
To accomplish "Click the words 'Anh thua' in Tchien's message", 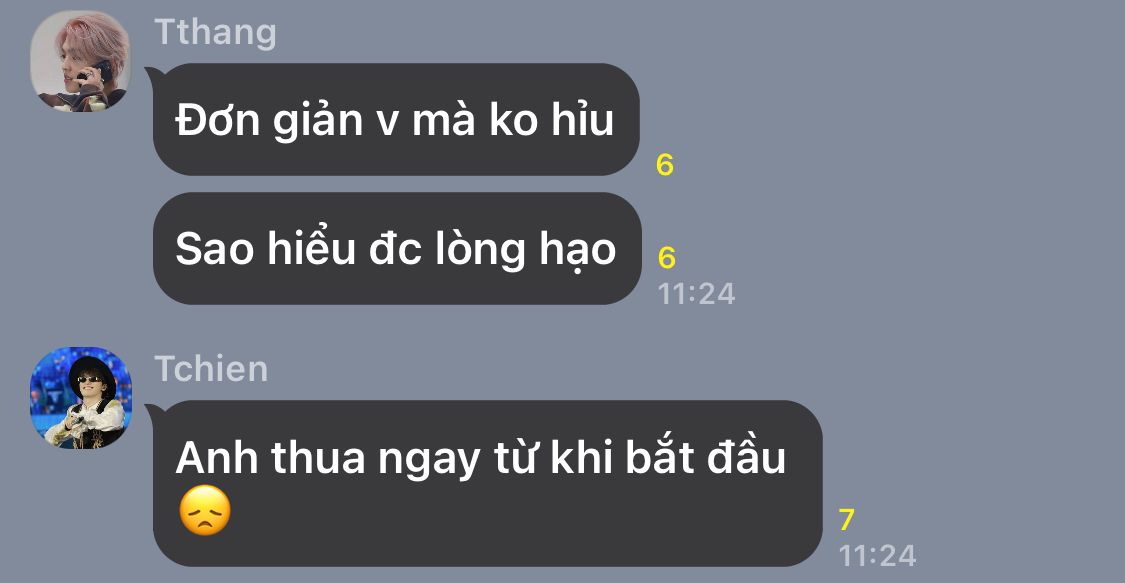I will coord(271,458).
